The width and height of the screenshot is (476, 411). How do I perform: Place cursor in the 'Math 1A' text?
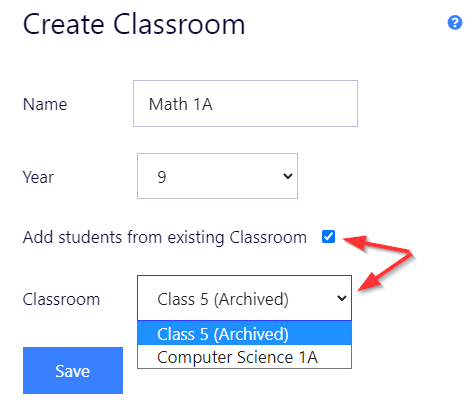point(181,104)
